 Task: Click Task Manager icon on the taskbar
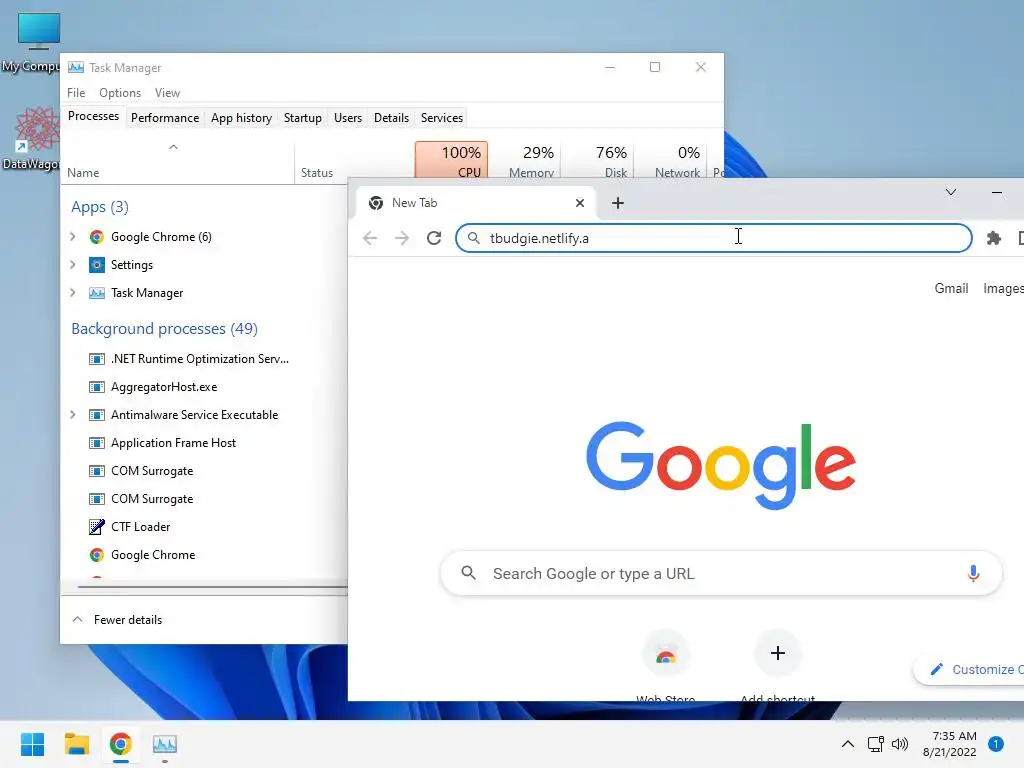pos(165,744)
